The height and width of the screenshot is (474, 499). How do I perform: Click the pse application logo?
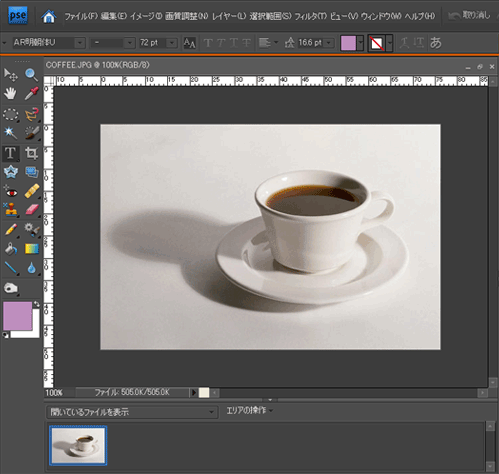[x=18, y=16]
